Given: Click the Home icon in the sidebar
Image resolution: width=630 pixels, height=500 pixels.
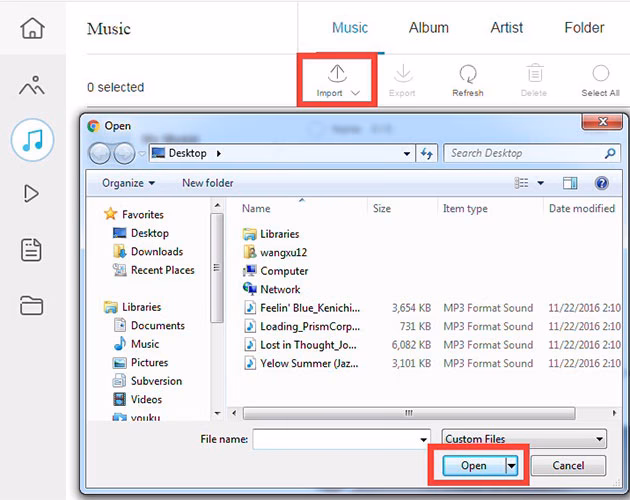Looking at the screenshot, I should [32, 28].
